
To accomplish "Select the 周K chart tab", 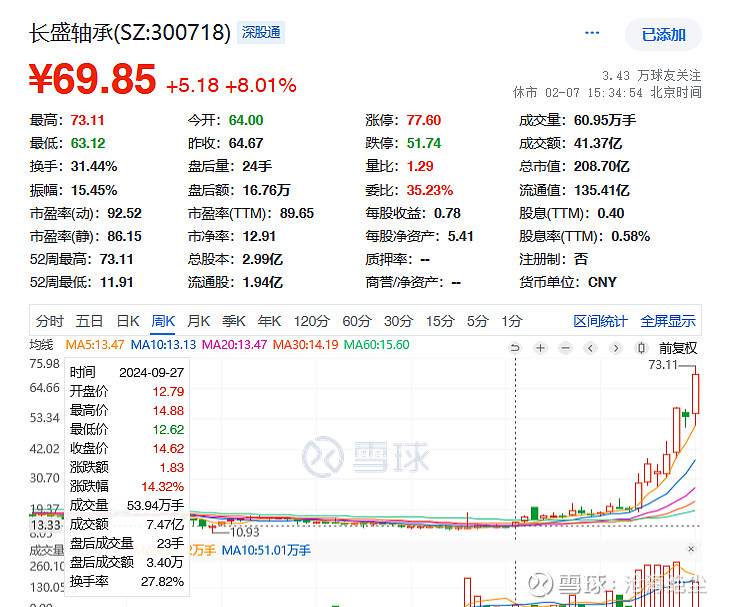I will pos(163,321).
